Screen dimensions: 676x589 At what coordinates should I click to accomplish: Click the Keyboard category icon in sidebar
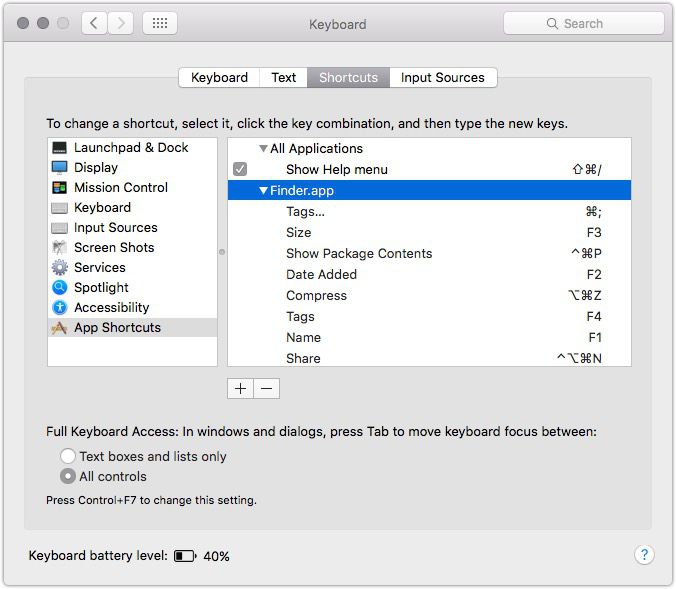tap(59, 208)
